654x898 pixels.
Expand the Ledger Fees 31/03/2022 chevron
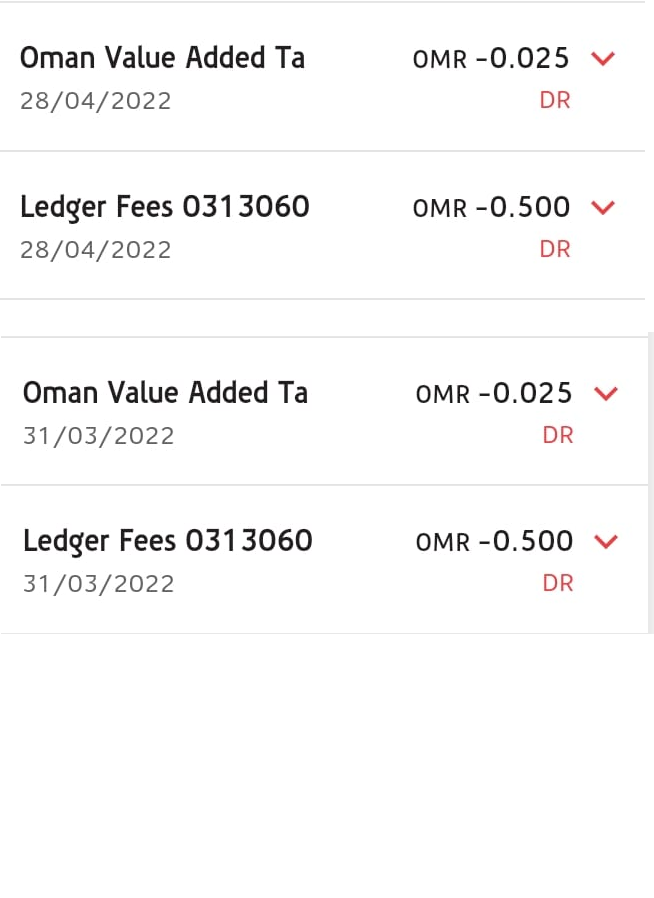[605, 542]
